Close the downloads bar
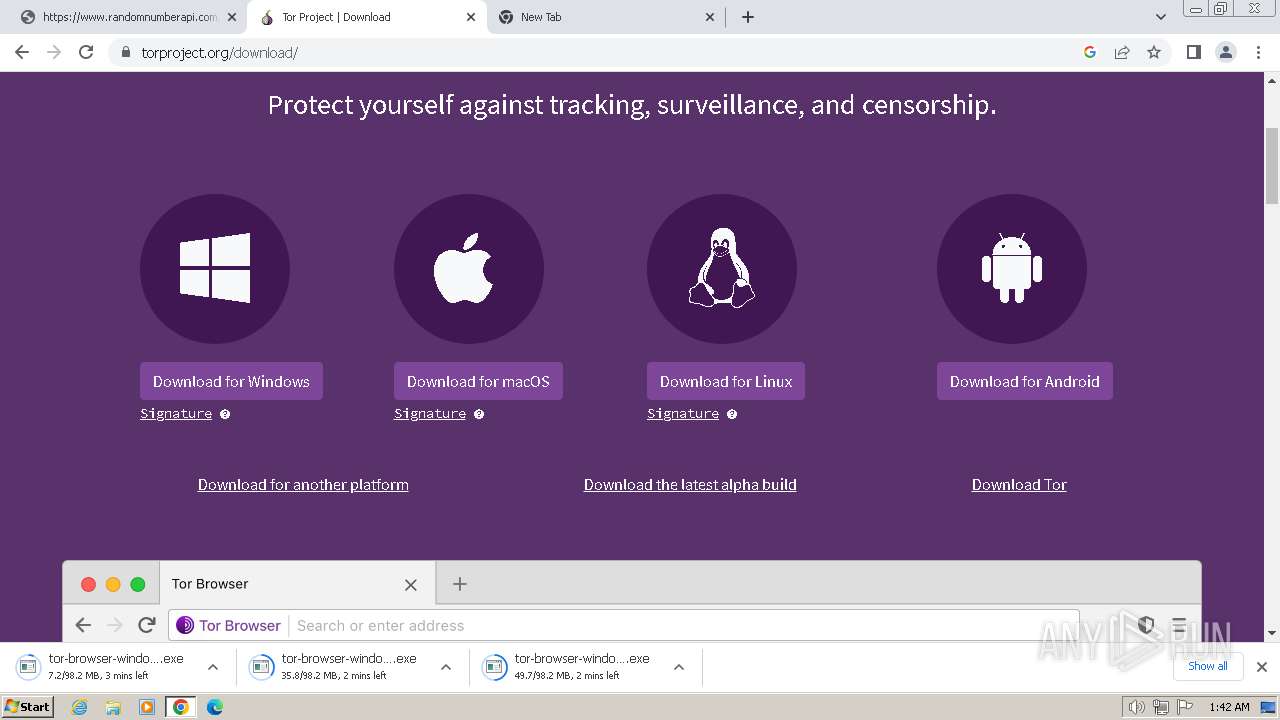Screen dimensions: 1280x720 (1262, 667)
